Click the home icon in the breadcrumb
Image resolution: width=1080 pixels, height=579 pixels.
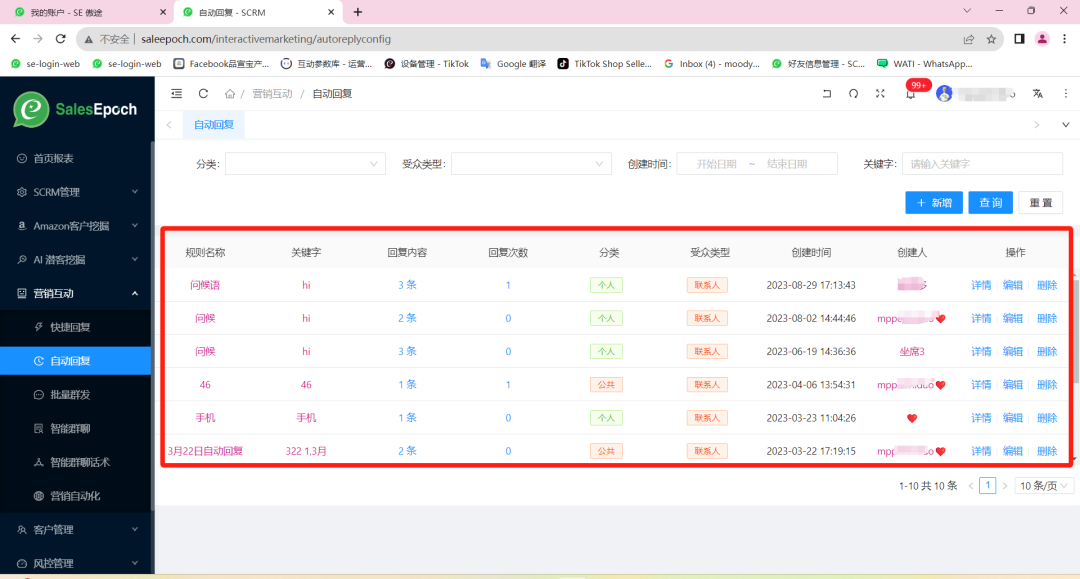(230, 94)
